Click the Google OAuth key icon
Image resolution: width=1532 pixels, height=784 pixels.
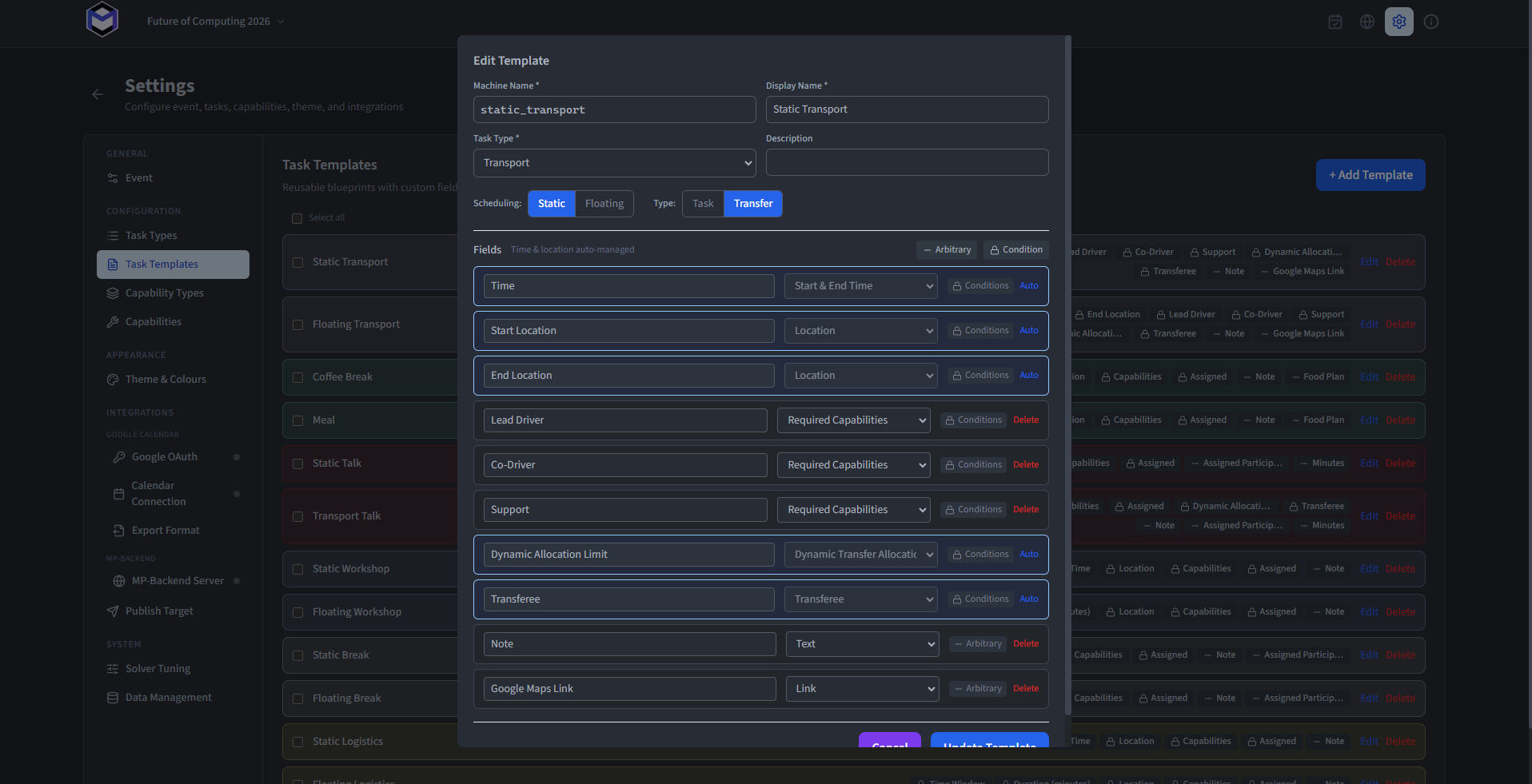click(119, 457)
